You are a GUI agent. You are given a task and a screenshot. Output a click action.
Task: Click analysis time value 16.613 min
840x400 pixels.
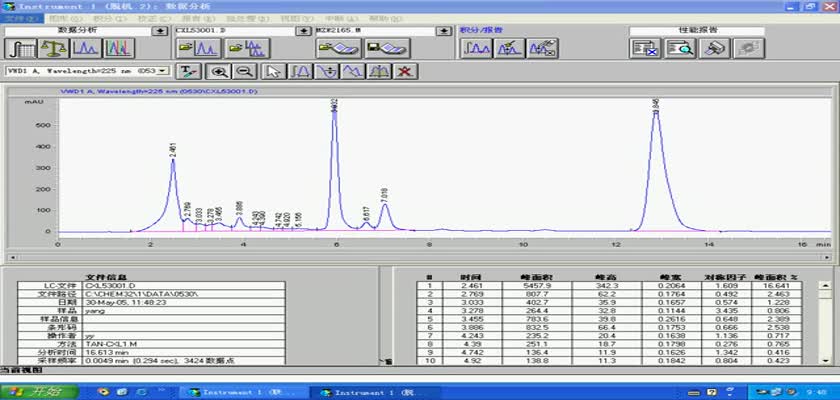[106, 352]
